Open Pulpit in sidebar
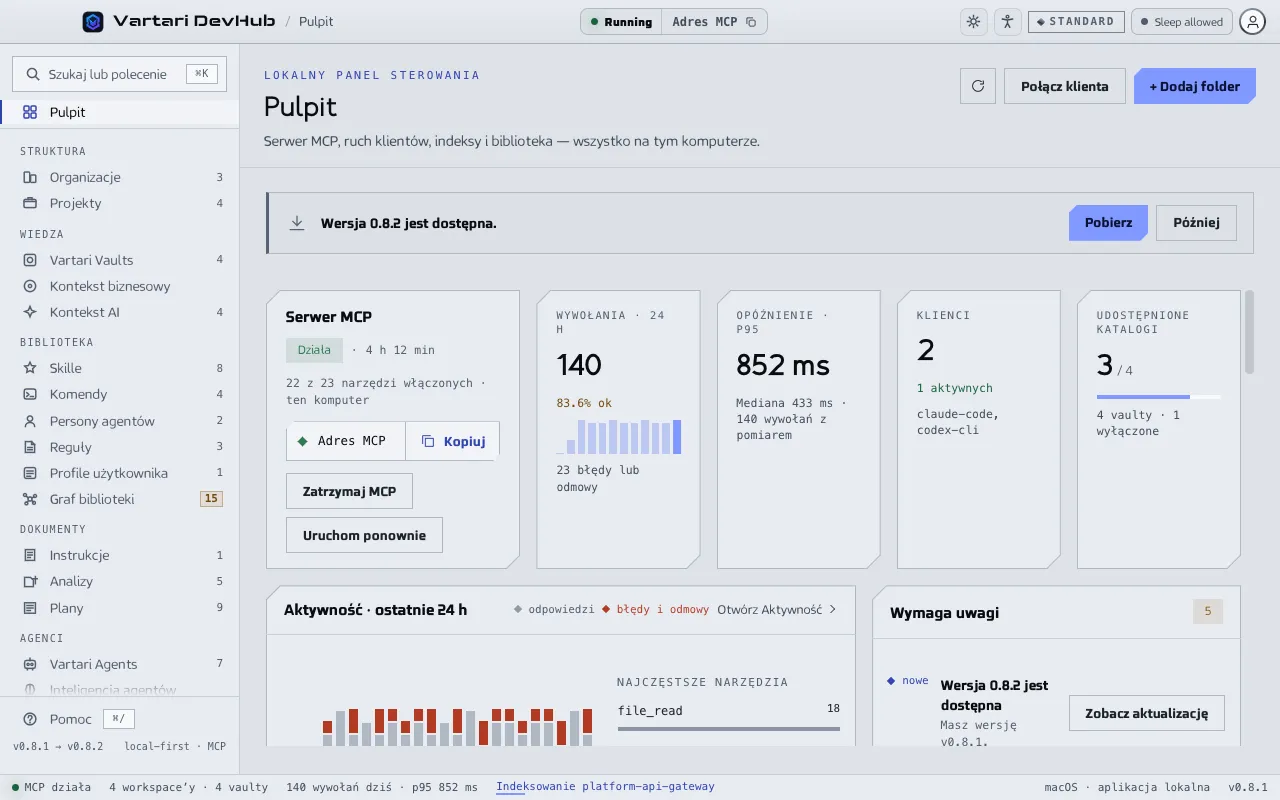 [x=120, y=112]
